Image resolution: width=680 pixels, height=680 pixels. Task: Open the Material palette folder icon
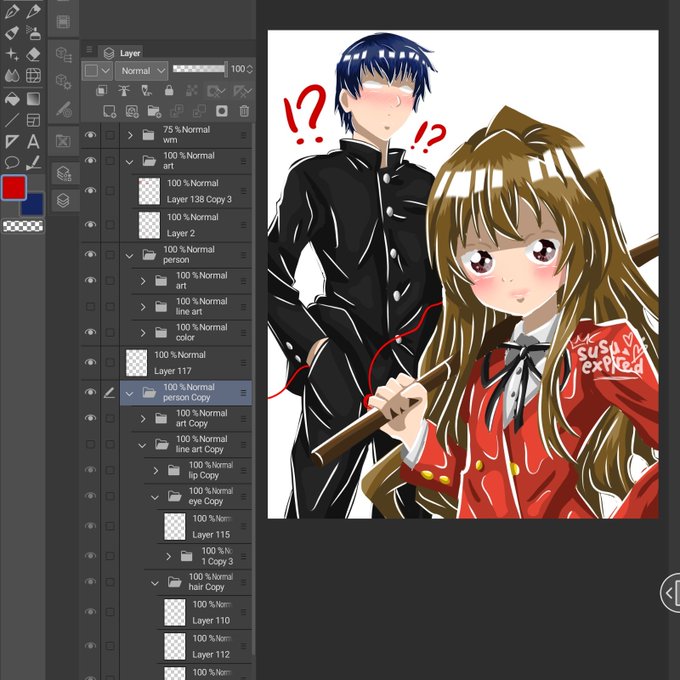click(63, 141)
